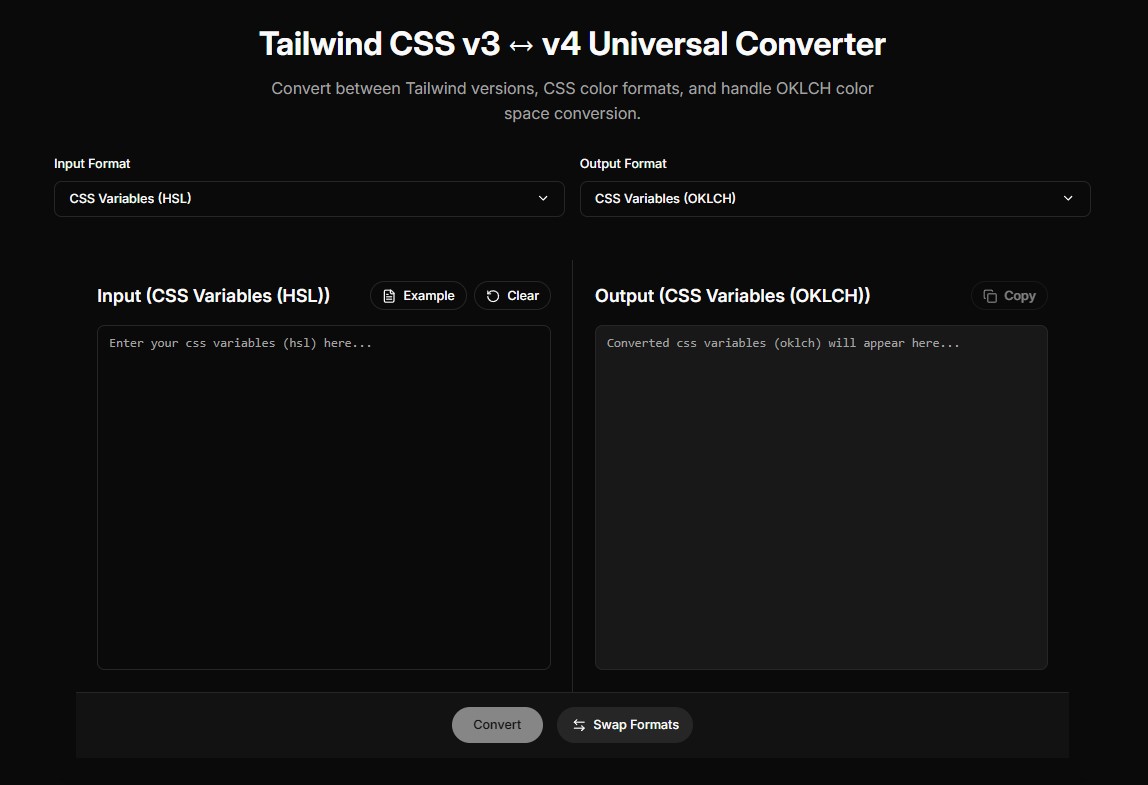1148x785 pixels.
Task: Open the Input Format dropdown
Action: click(309, 198)
